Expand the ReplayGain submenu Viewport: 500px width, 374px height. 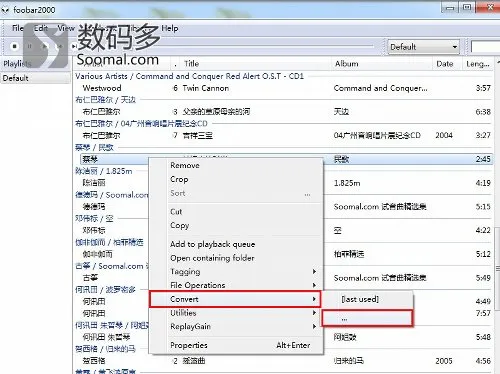(237, 327)
